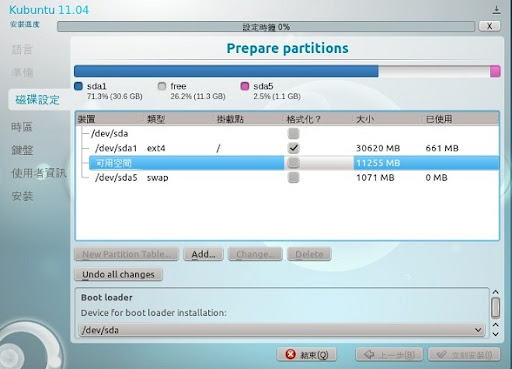The width and height of the screenshot is (512, 369).
Task: Click the back arrow icon on previous button
Action: (x=369, y=355)
